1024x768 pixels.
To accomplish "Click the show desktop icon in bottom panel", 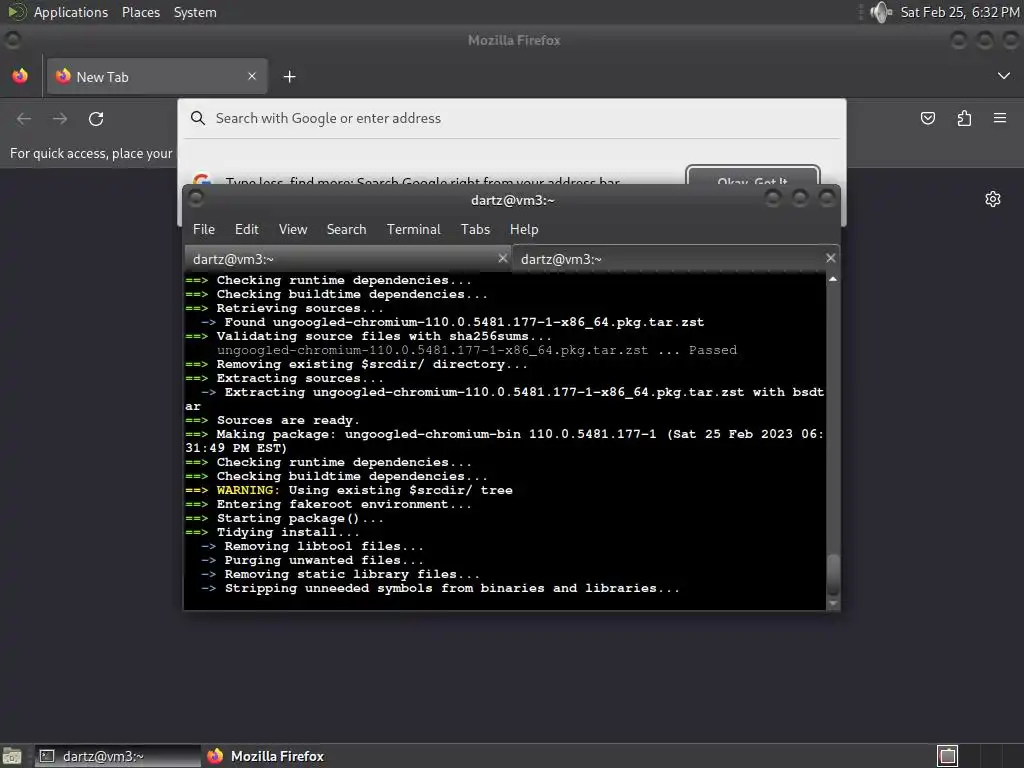I will pyautogui.click(x=12, y=756).
